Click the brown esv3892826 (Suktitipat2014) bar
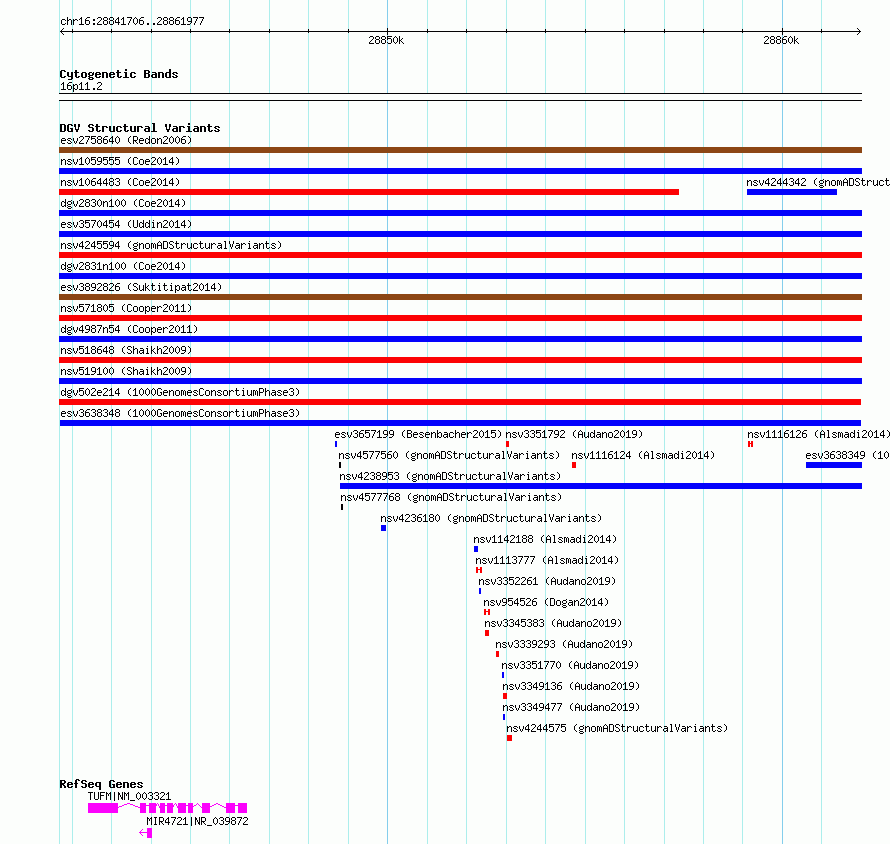 click(460, 297)
